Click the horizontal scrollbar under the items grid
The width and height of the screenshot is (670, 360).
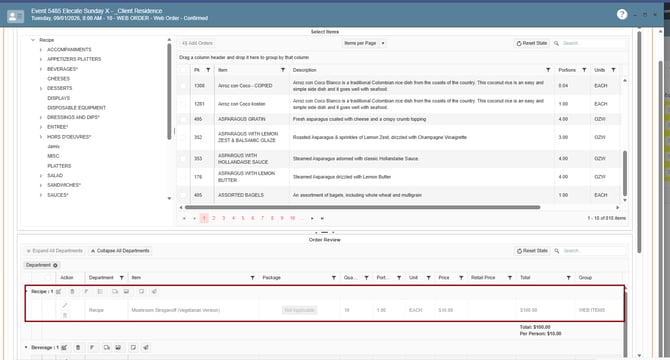pyautogui.click(x=362, y=208)
